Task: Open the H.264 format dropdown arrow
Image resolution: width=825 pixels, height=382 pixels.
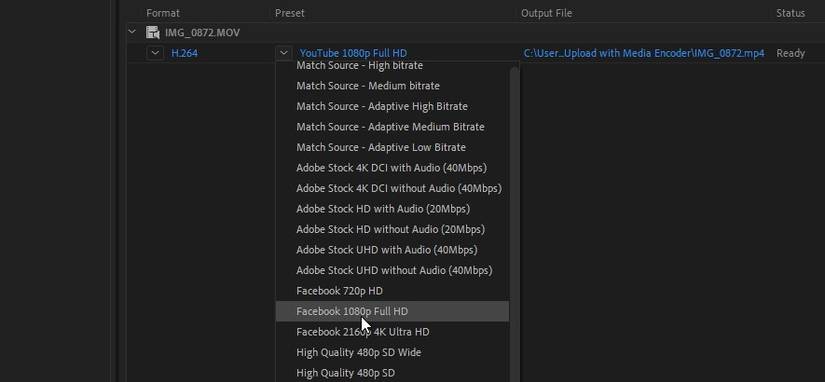Action: click(x=155, y=53)
